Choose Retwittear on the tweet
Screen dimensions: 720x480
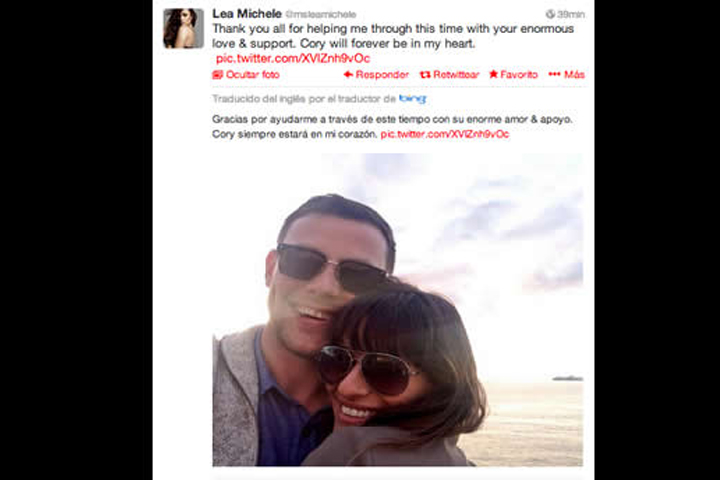click(456, 74)
